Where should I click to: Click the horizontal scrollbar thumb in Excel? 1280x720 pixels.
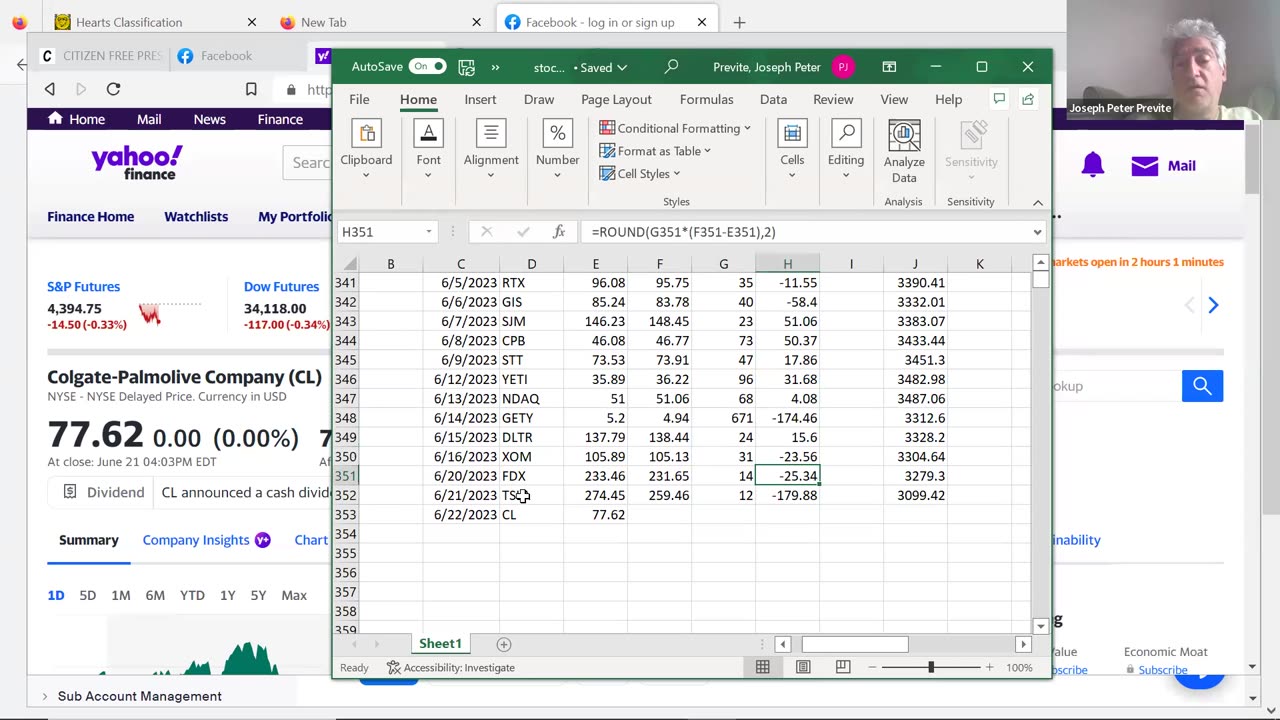tap(855, 645)
